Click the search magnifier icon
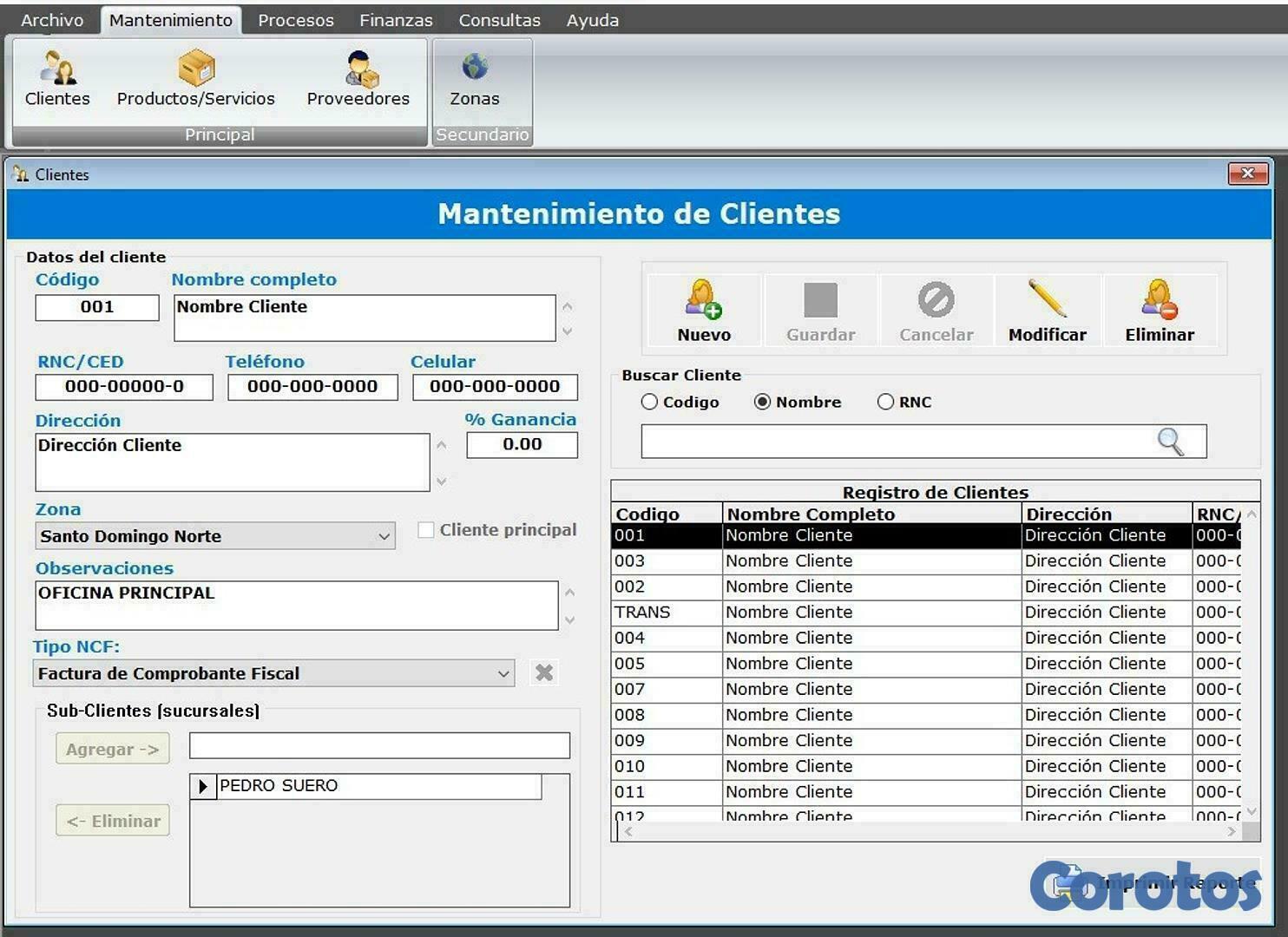The height and width of the screenshot is (937, 1288). (x=1170, y=442)
